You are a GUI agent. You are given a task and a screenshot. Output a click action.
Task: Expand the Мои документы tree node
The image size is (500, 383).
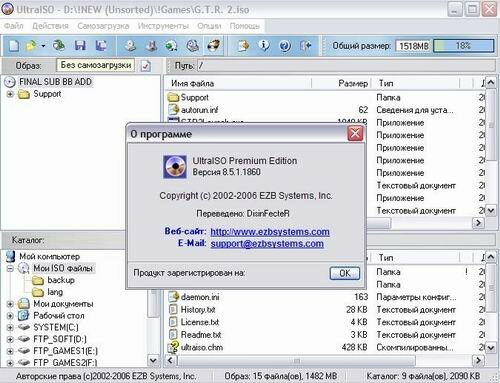click(10, 304)
